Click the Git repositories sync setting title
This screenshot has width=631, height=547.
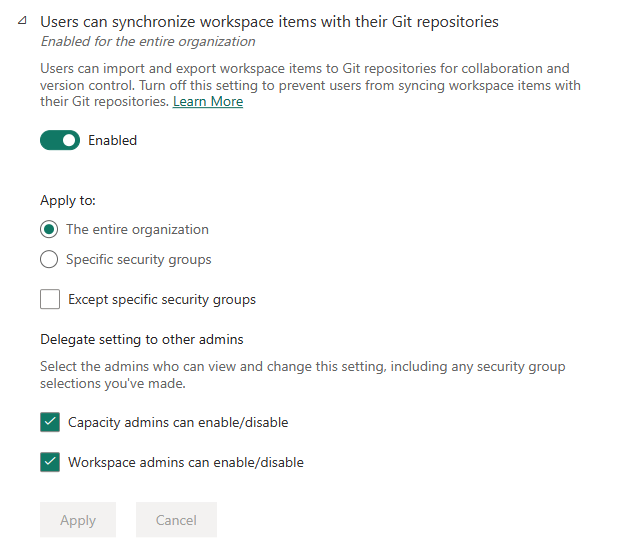[269, 21]
